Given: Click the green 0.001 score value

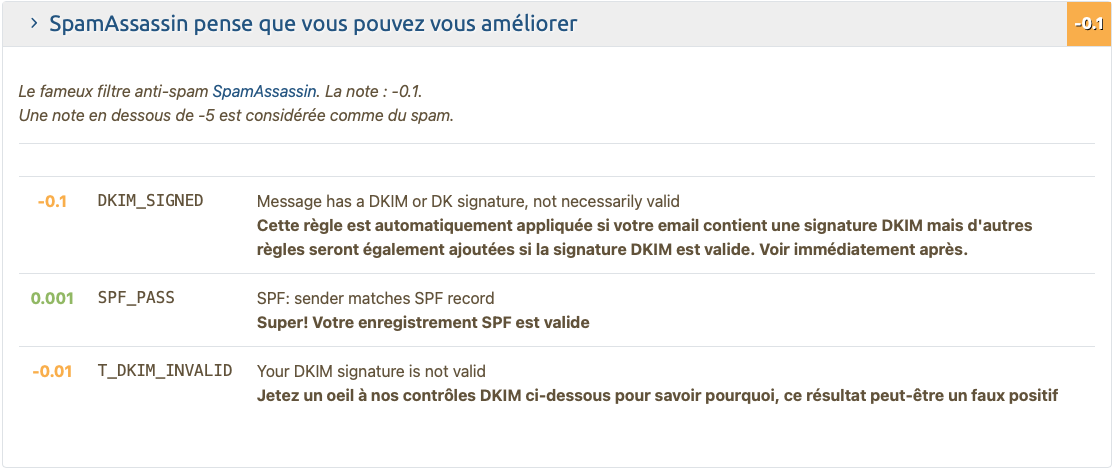Looking at the screenshot, I should click(52, 298).
